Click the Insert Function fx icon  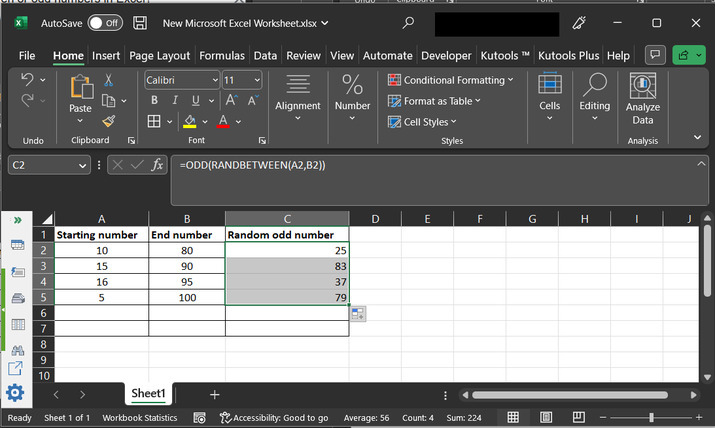157,165
